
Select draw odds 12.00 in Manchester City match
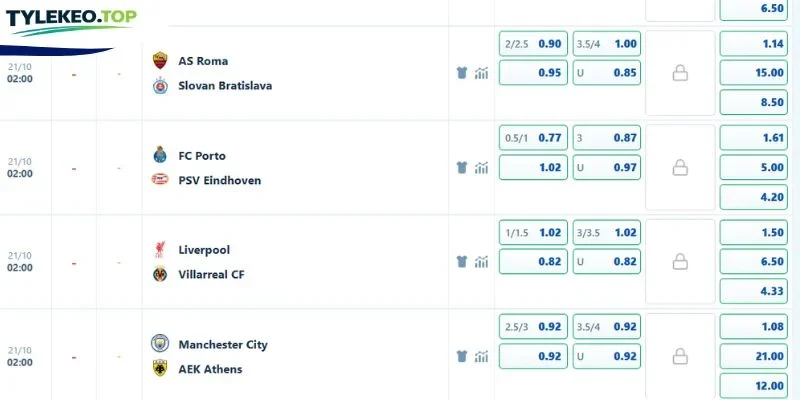(x=754, y=386)
